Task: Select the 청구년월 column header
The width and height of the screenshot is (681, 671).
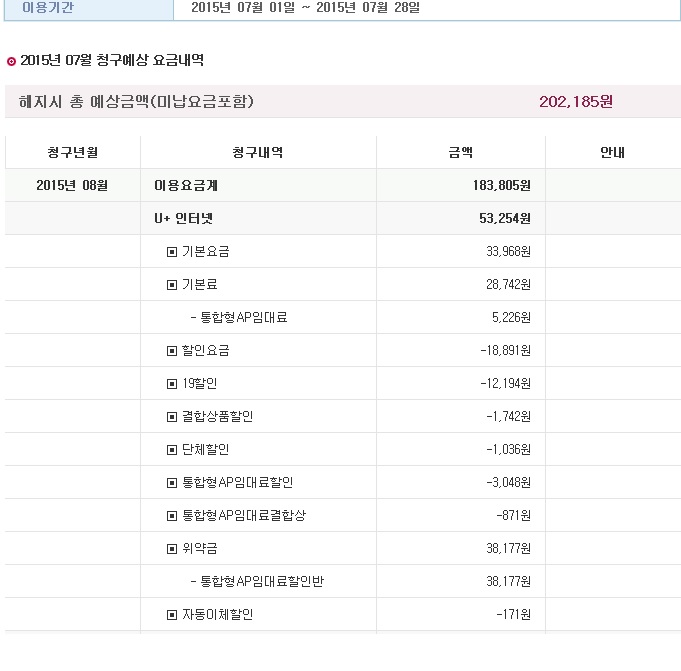Action: tap(73, 152)
